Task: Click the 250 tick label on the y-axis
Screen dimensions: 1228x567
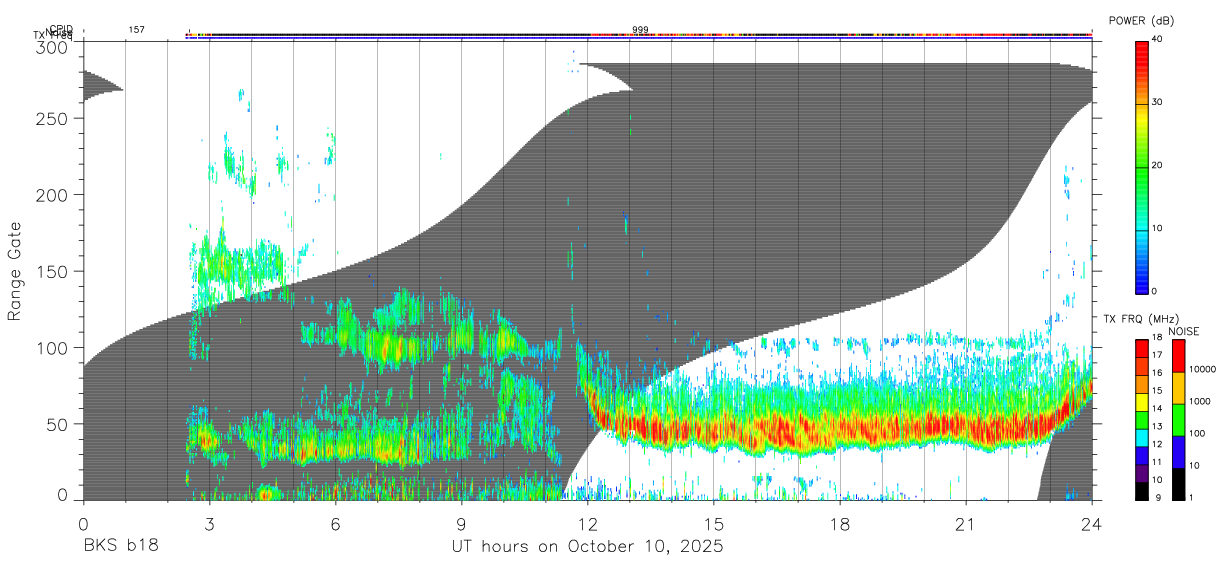Action: point(52,118)
